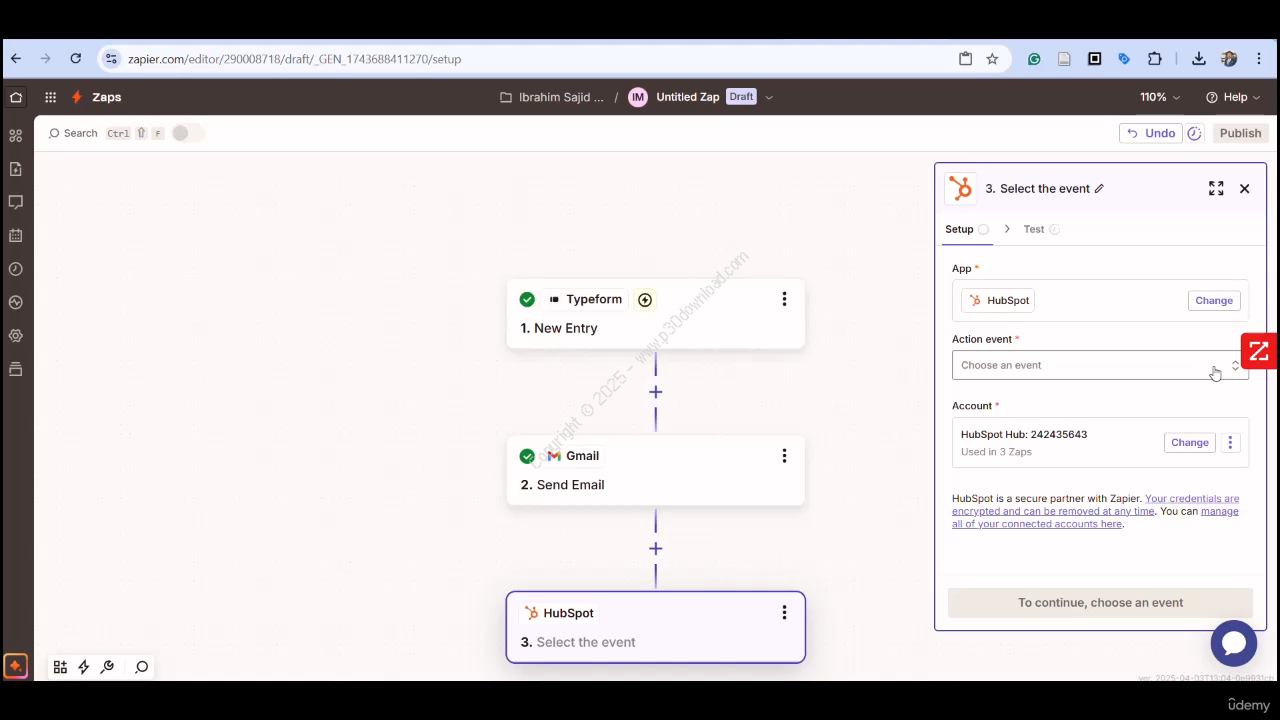1280x720 pixels.
Task: Click the lightning bolt icon in bottom toolbar
Action: [84, 667]
